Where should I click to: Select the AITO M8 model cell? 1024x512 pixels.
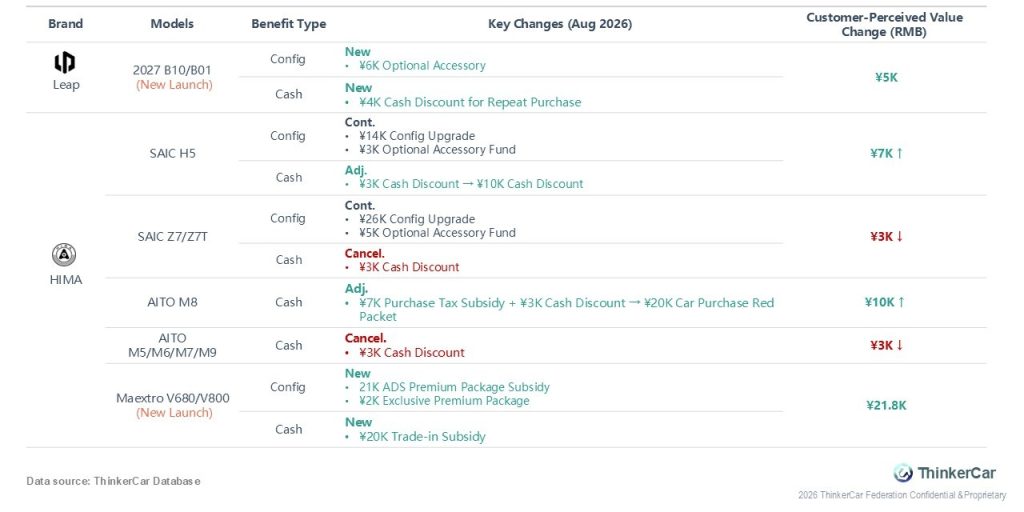pos(172,302)
